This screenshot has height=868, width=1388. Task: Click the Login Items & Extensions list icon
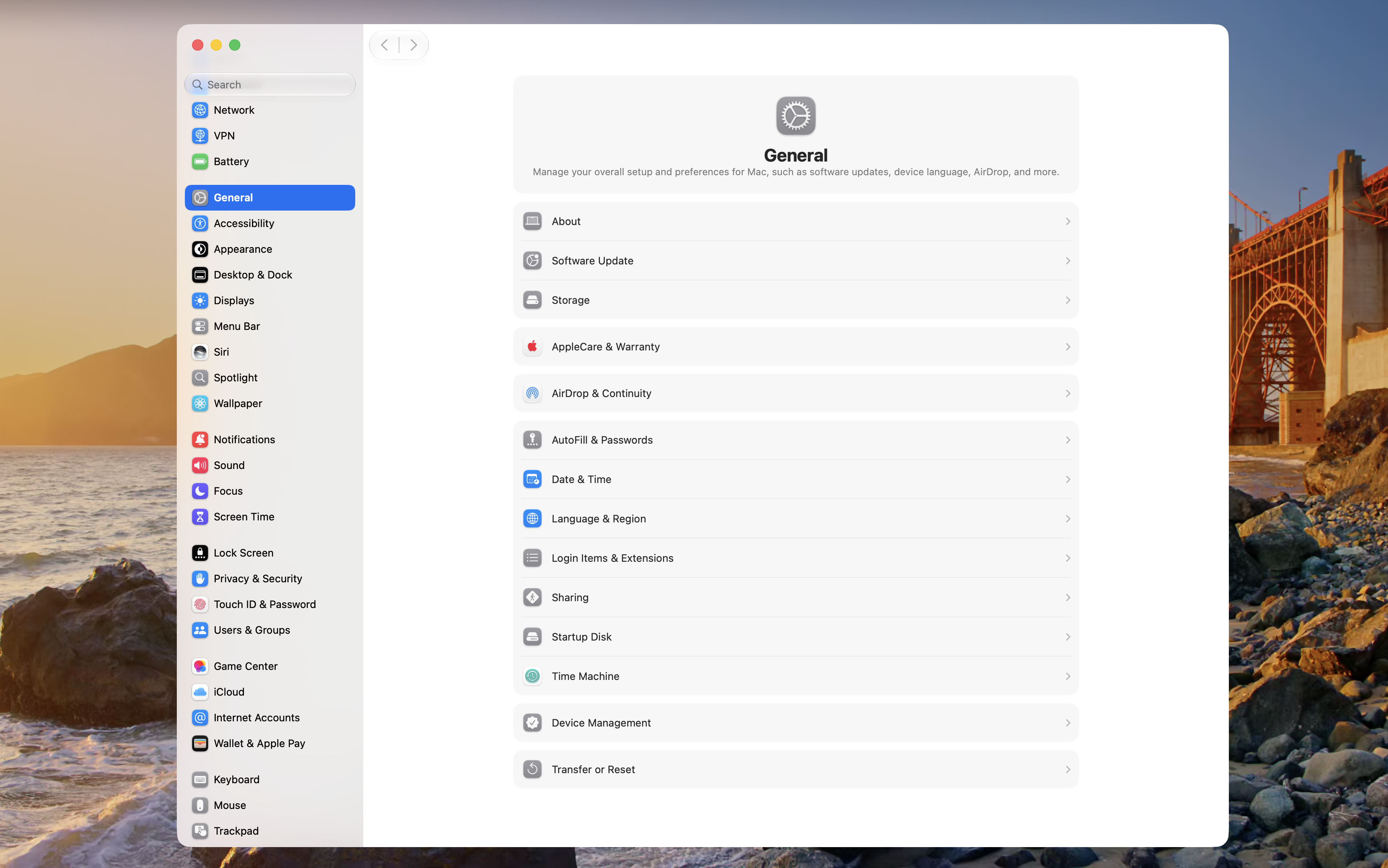point(532,558)
